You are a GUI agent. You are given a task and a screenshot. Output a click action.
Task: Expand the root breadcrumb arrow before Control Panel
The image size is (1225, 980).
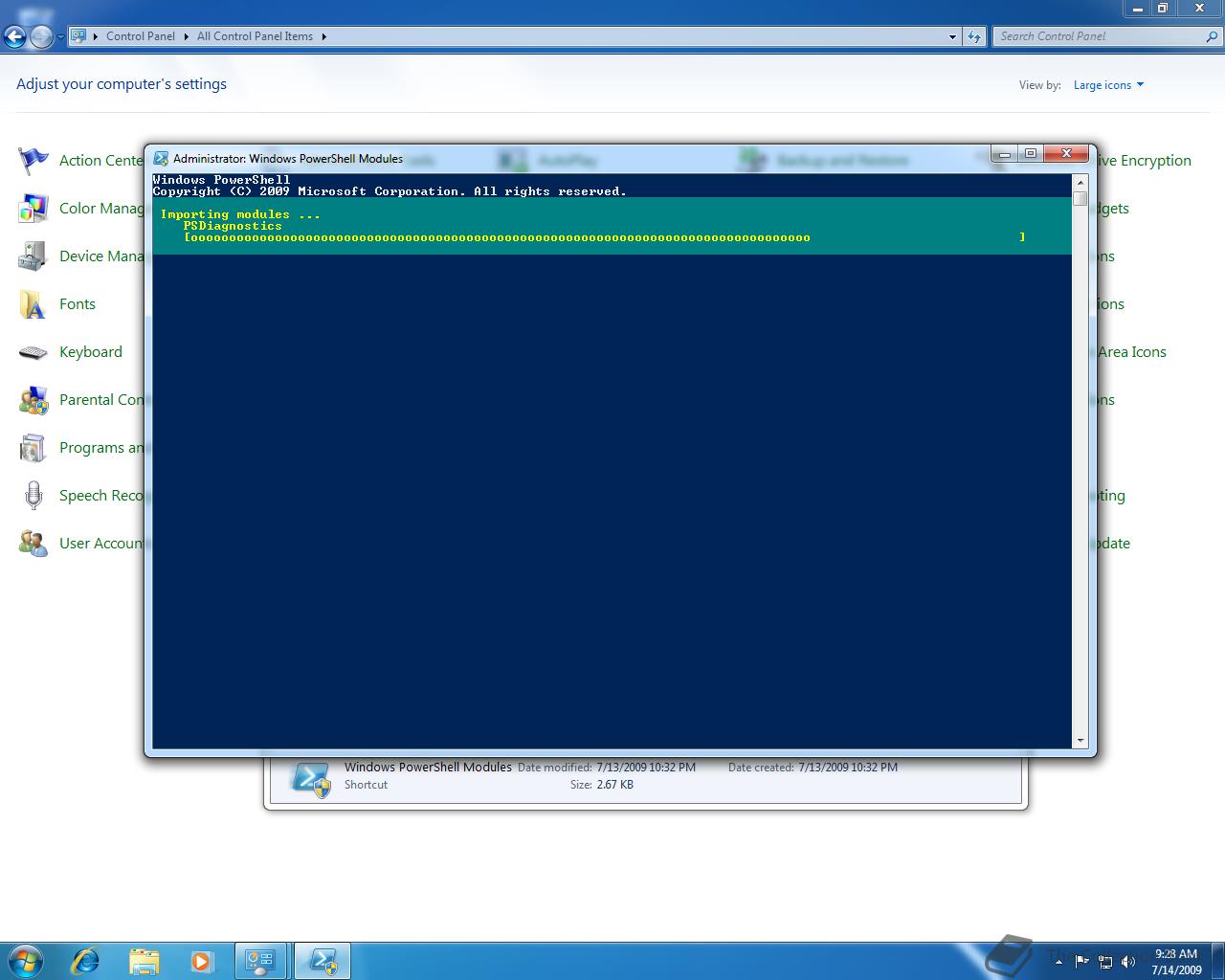(x=96, y=36)
